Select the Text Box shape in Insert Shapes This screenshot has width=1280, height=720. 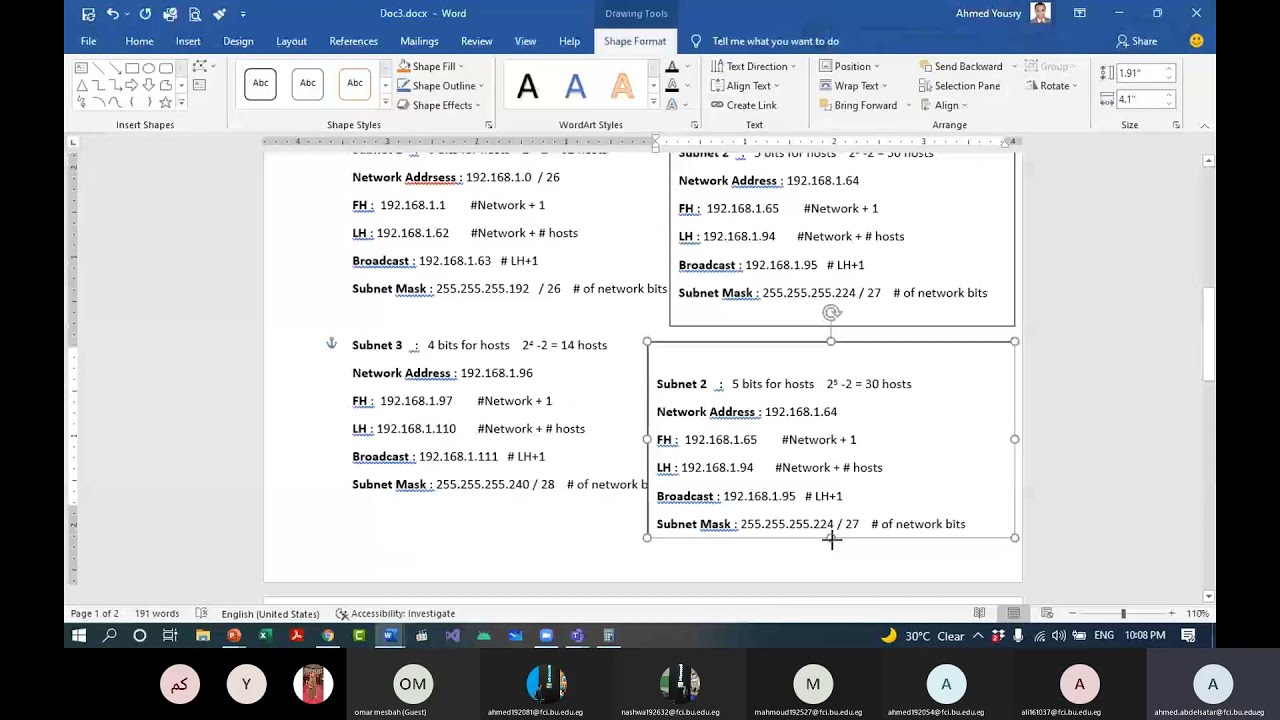tap(82, 68)
